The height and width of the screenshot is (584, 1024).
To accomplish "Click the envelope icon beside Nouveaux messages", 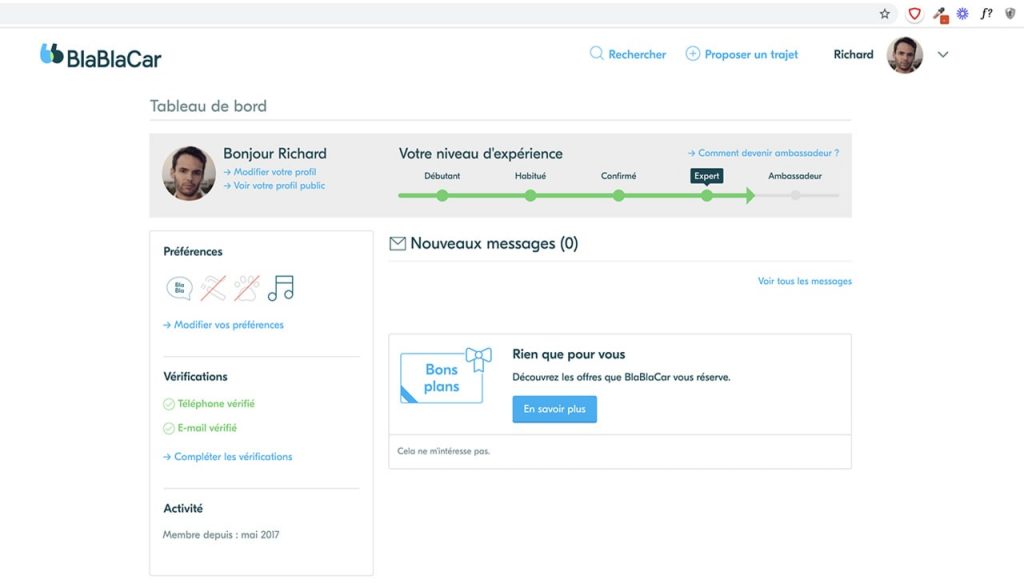I will (x=398, y=244).
